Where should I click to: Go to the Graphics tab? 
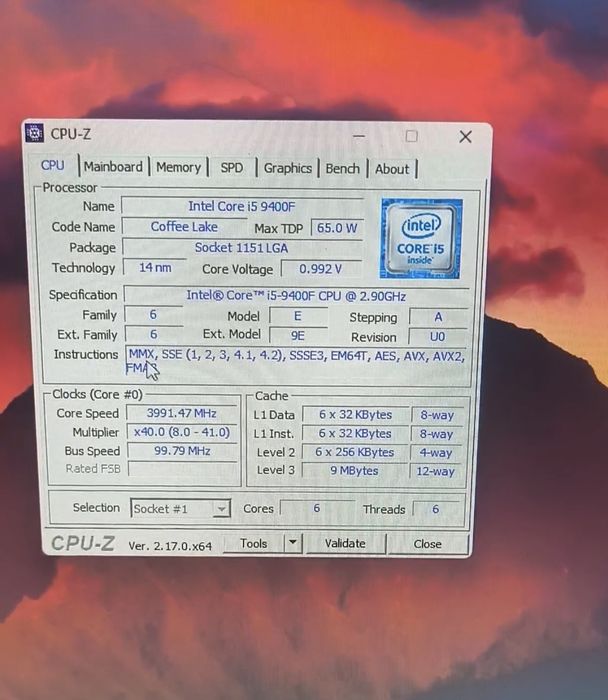coord(287,168)
